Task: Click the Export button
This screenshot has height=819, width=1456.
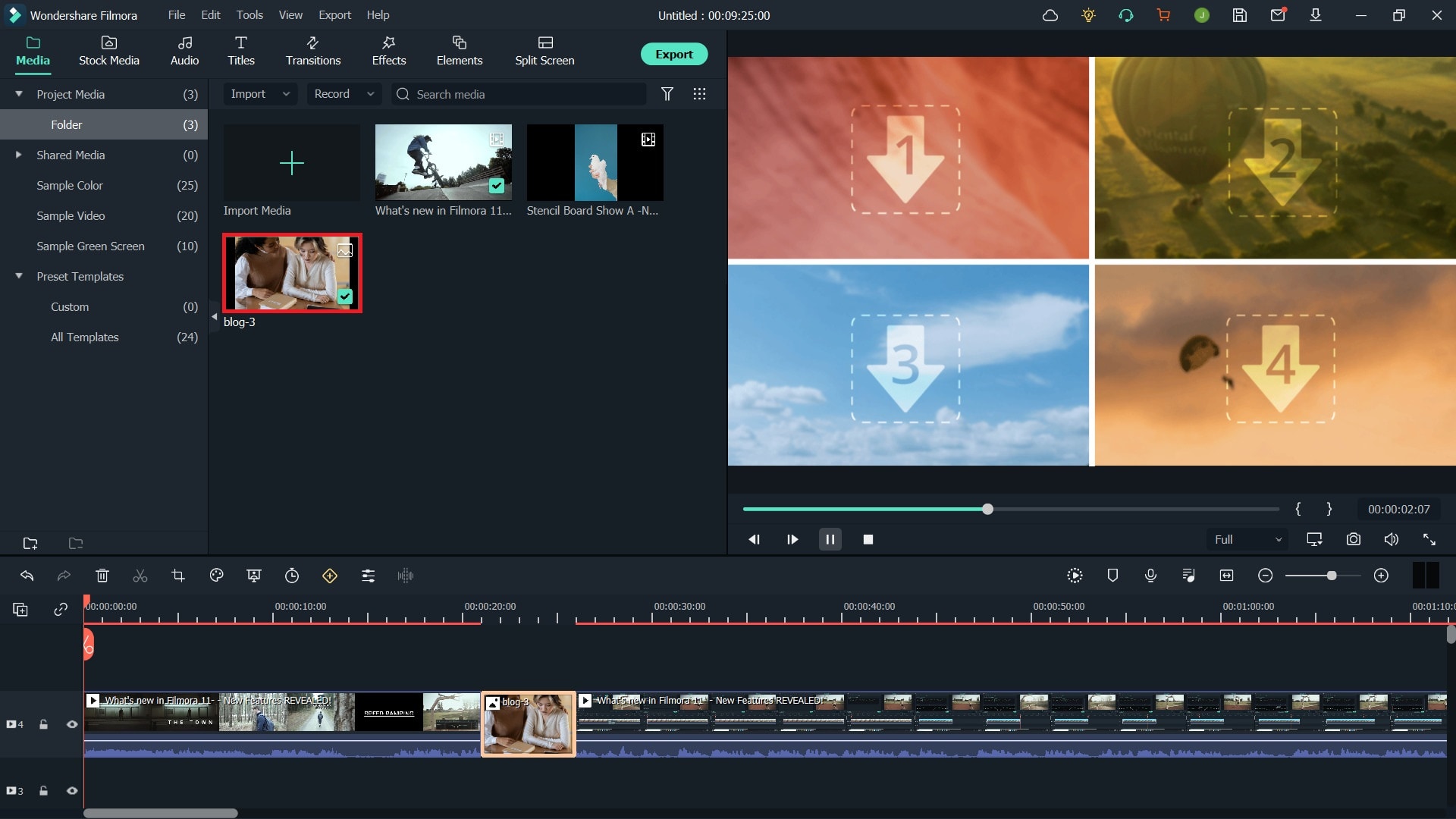Action: click(673, 54)
